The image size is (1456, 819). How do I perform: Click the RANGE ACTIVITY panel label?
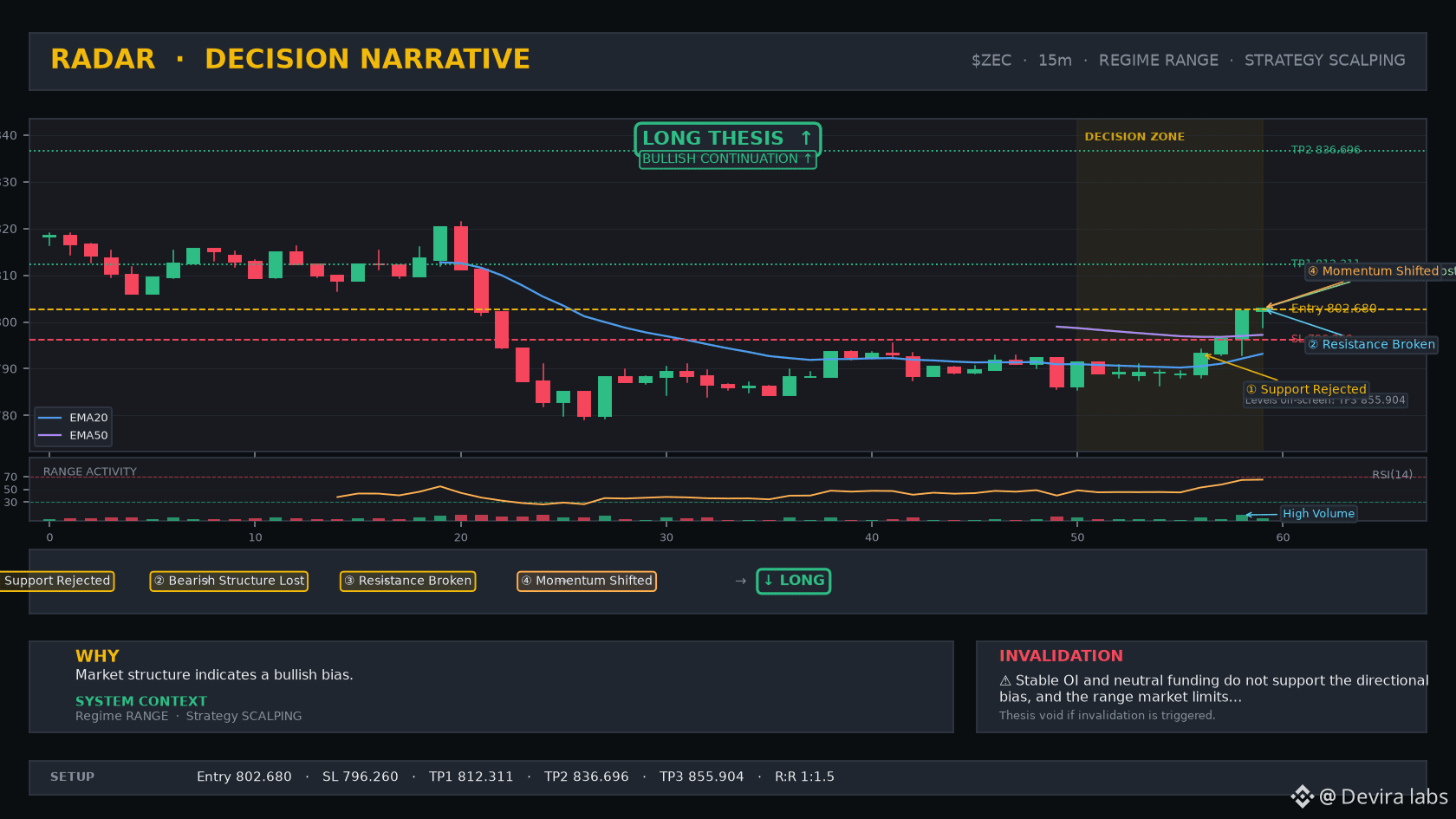pyautogui.click(x=90, y=471)
